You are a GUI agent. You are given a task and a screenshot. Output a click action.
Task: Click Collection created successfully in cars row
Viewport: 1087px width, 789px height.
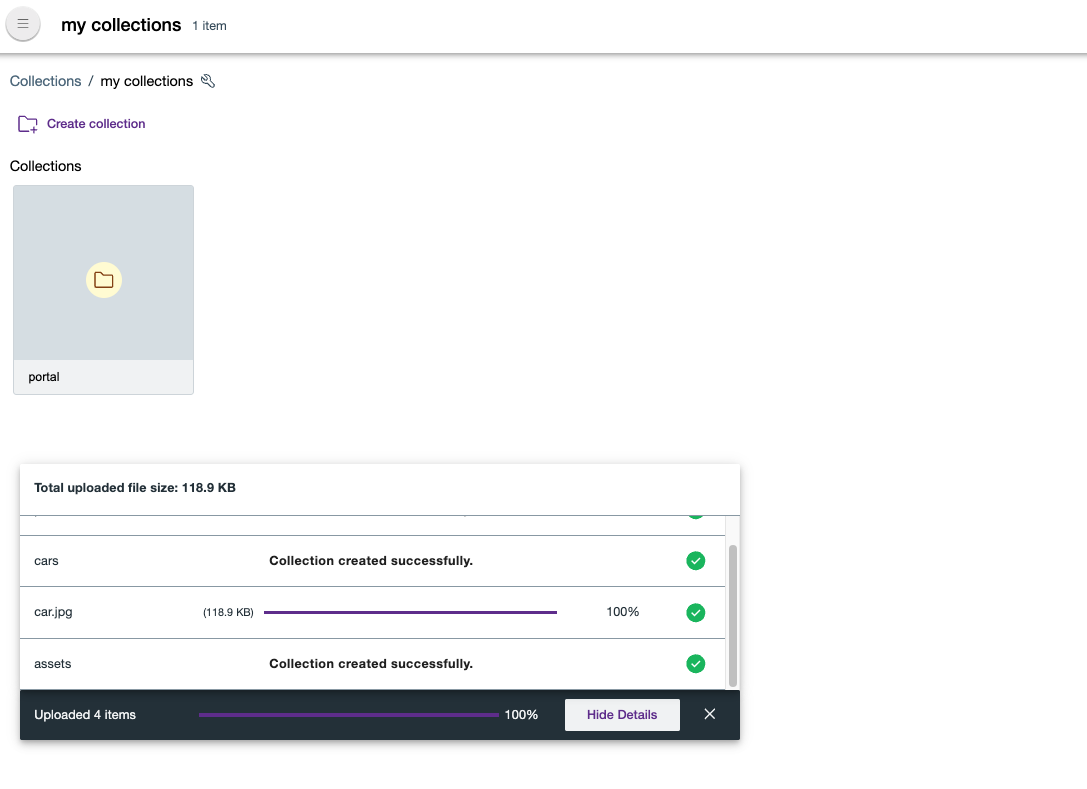pos(371,560)
